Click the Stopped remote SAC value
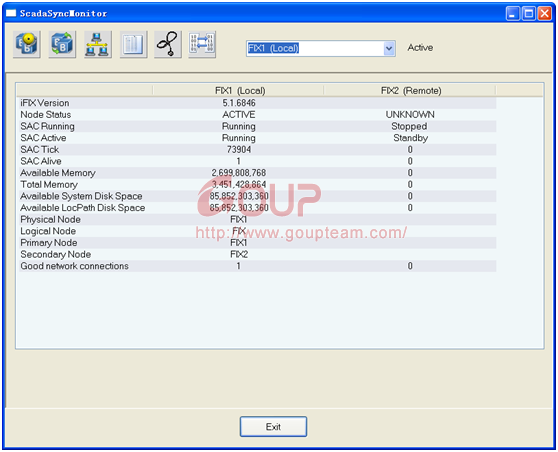The image size is (558, 452). (x=409, y=126)
